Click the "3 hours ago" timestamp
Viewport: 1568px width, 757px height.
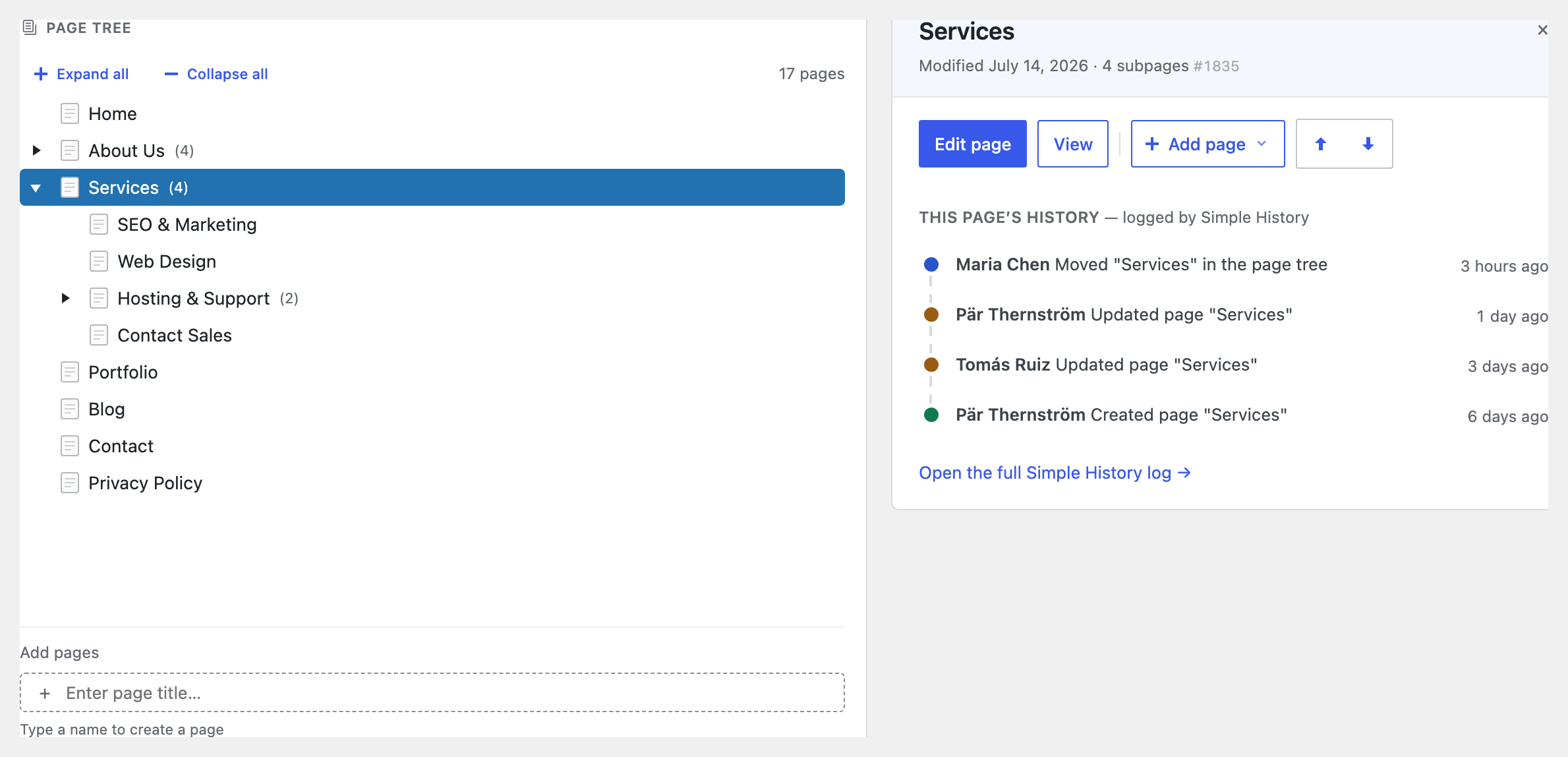tap(1504, 266)
